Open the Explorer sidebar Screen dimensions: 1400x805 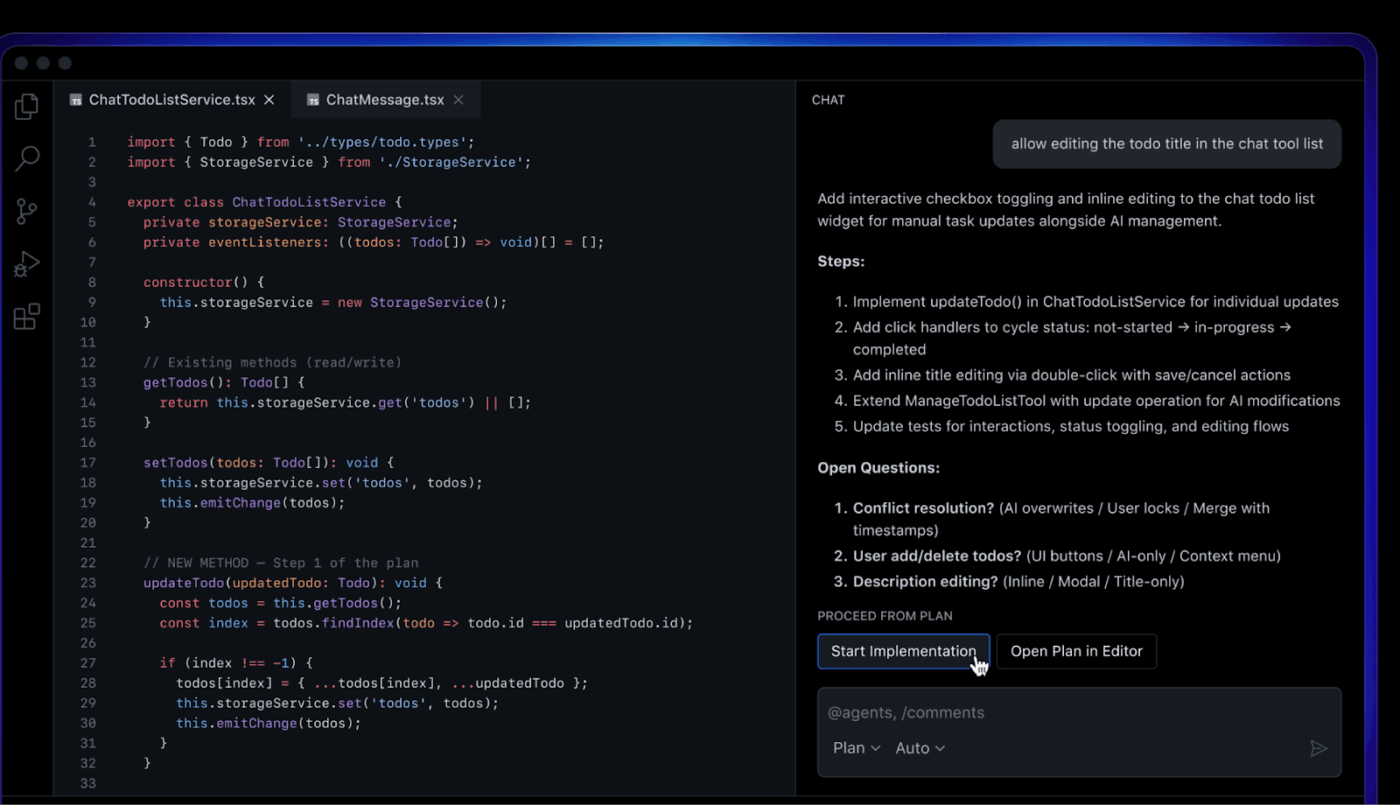(26, 105)
